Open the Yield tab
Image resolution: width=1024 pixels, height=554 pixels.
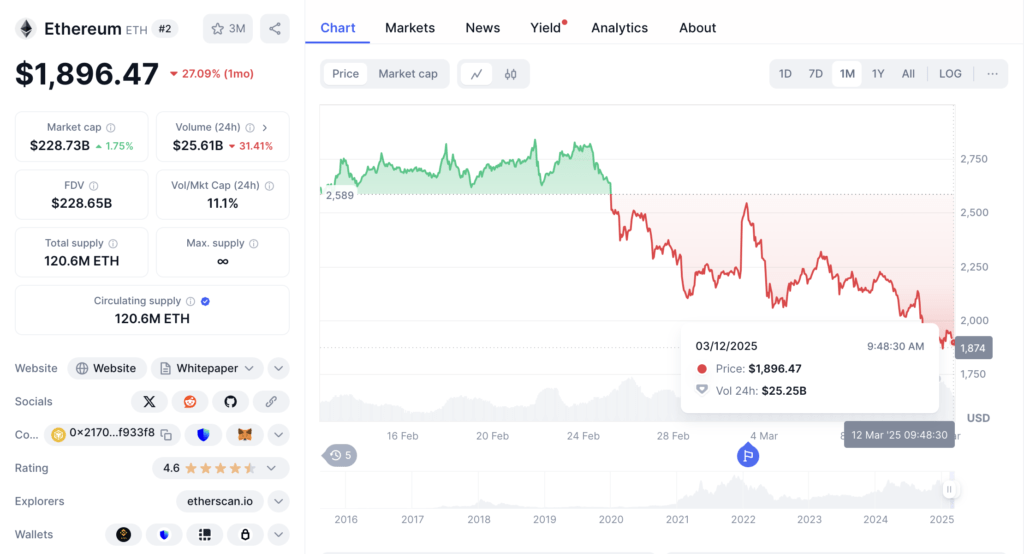[x=546, y=28]
